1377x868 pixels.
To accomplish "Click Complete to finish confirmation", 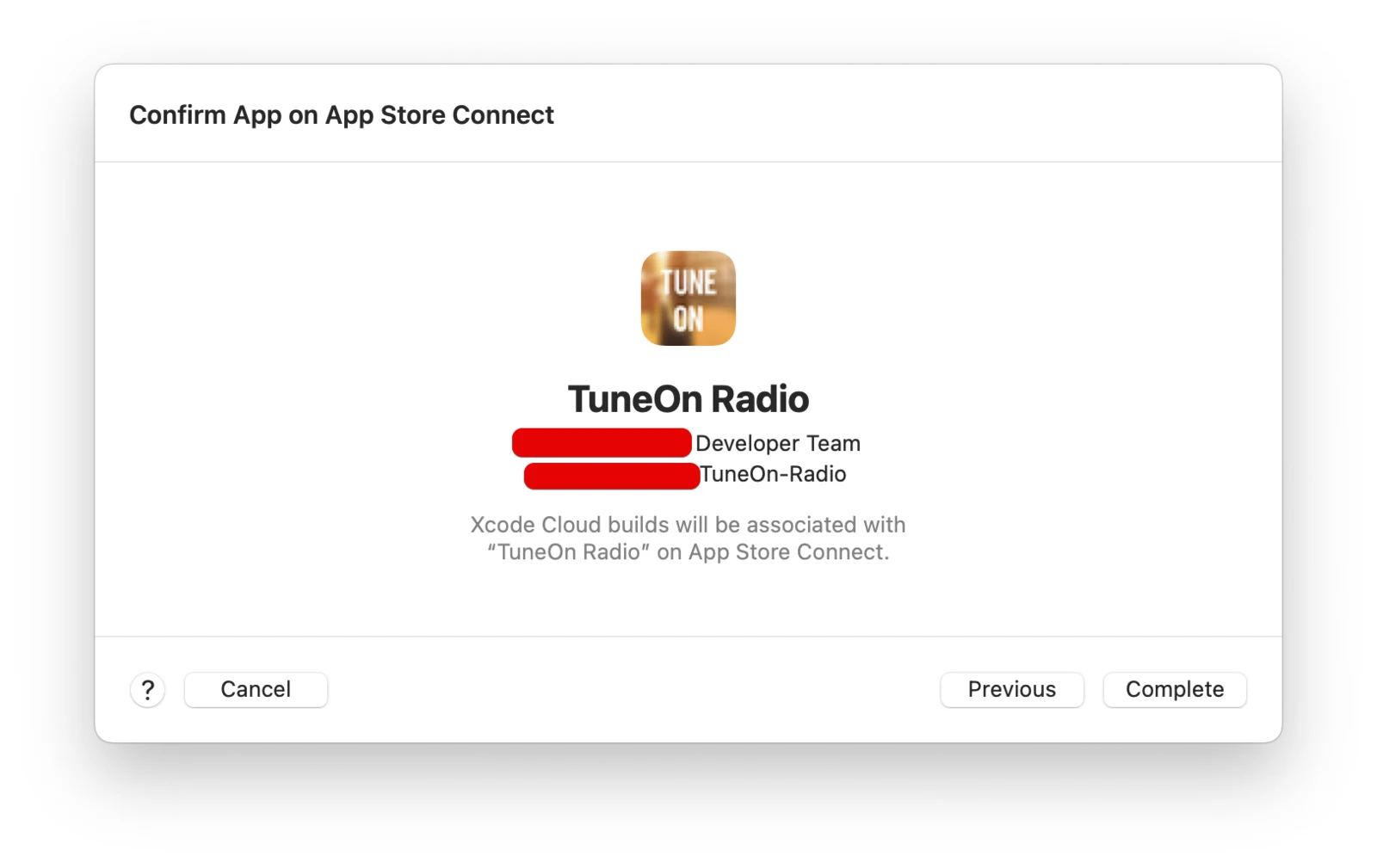I will 1175,690.
